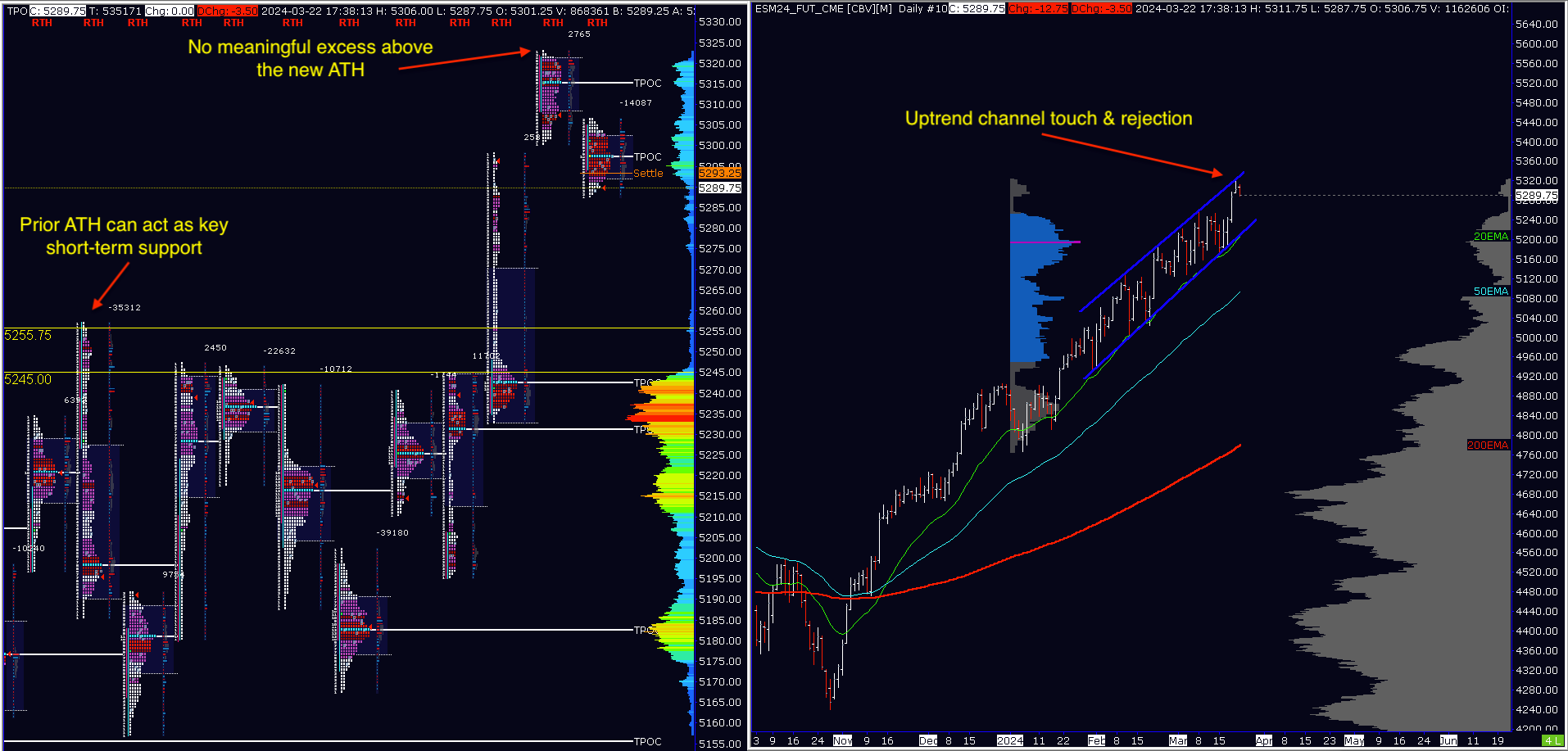
Task: Click the TPOC label near 5315.00
Action: click(647, 84)
